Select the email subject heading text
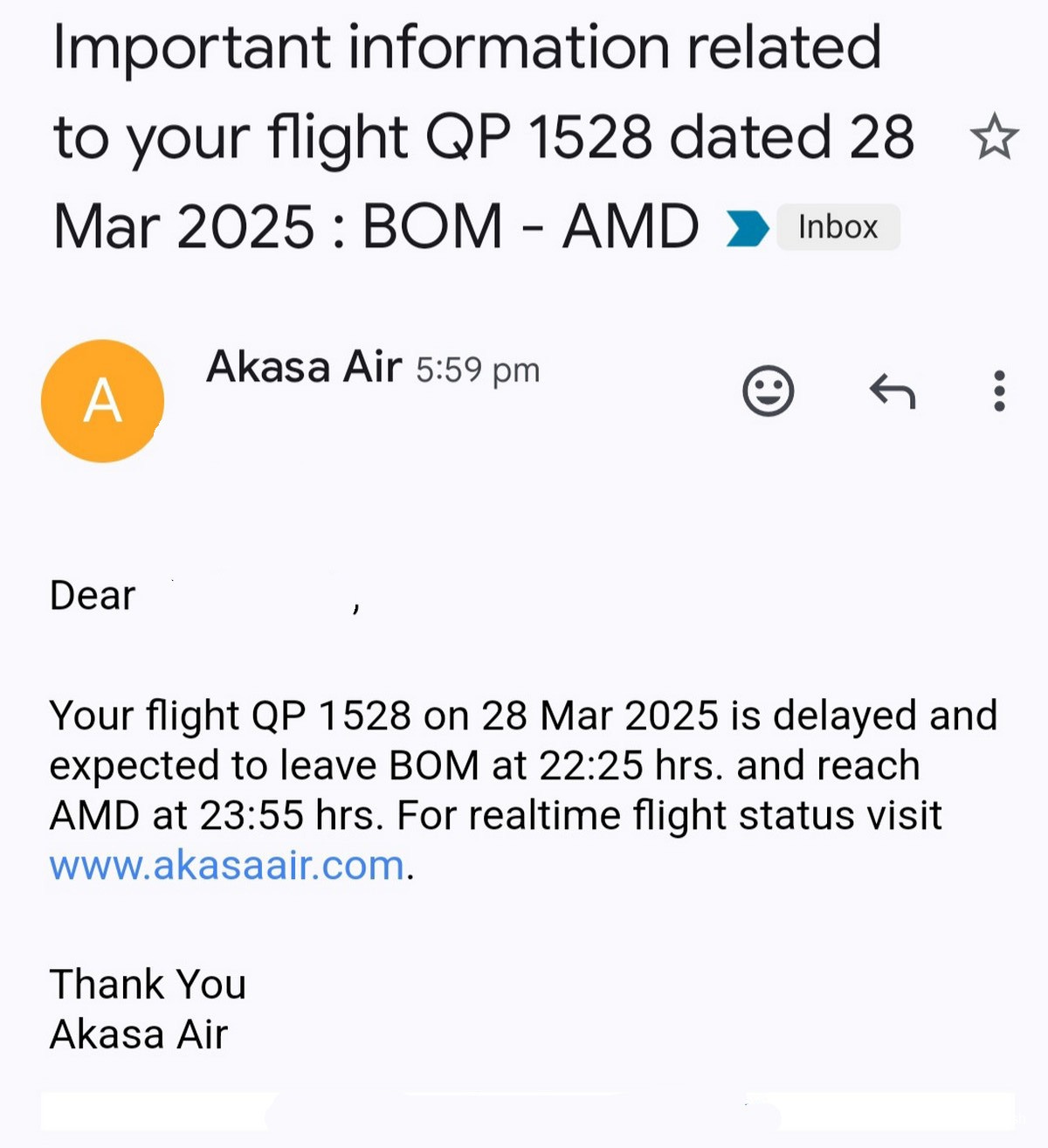The height and width of the screenshot is (1148, 1048). (x=484, y=137)
